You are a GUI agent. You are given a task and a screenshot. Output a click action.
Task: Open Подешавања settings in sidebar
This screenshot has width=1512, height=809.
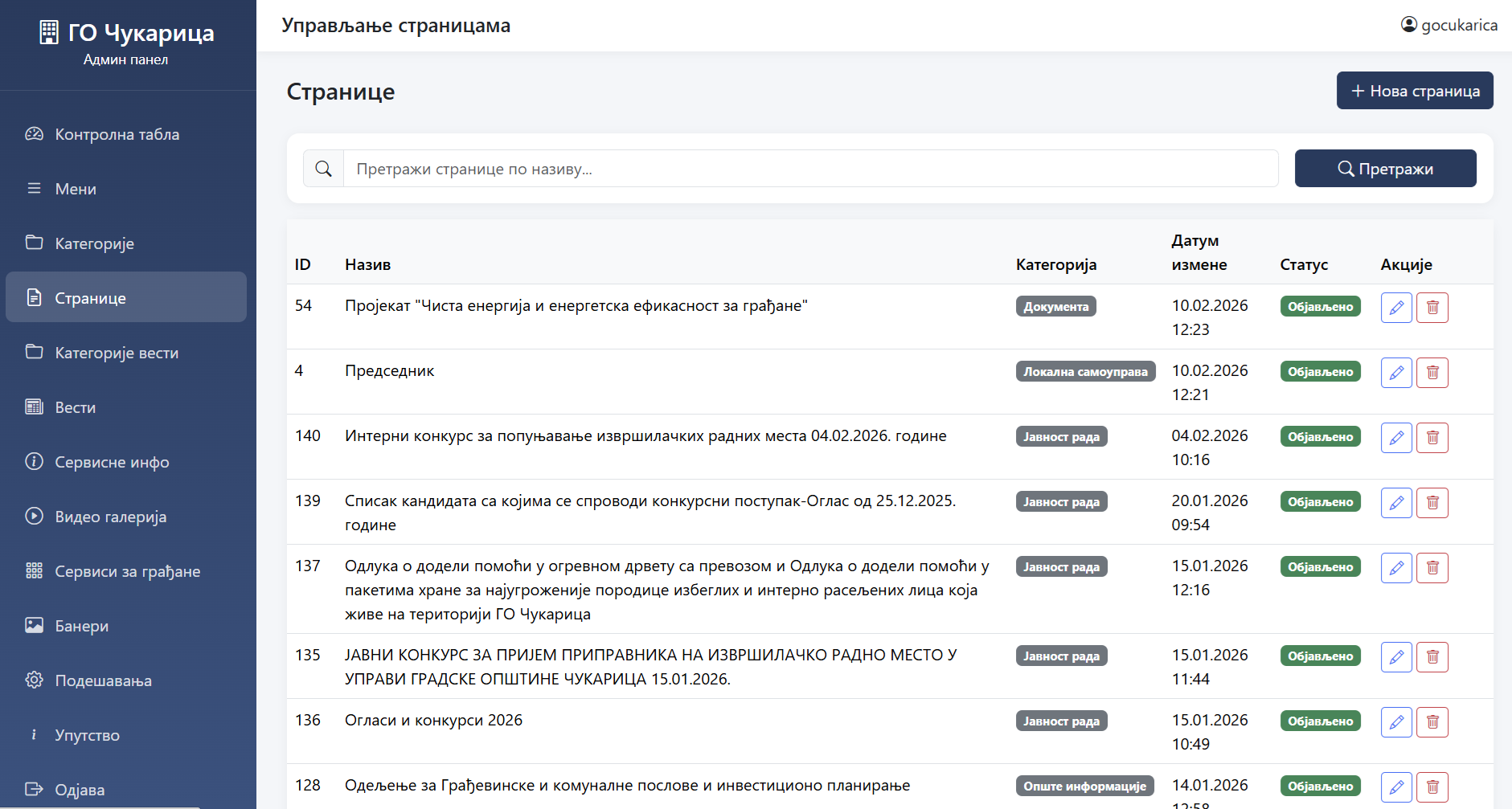click(103, 681)
